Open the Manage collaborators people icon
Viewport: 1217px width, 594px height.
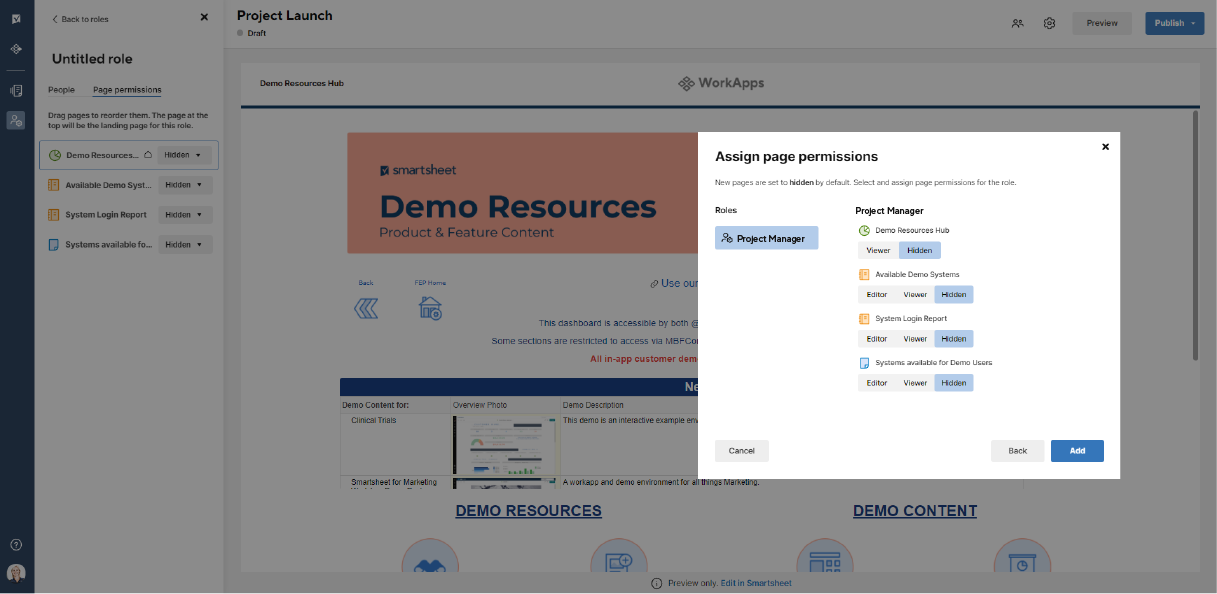[x=1017, y=22]
